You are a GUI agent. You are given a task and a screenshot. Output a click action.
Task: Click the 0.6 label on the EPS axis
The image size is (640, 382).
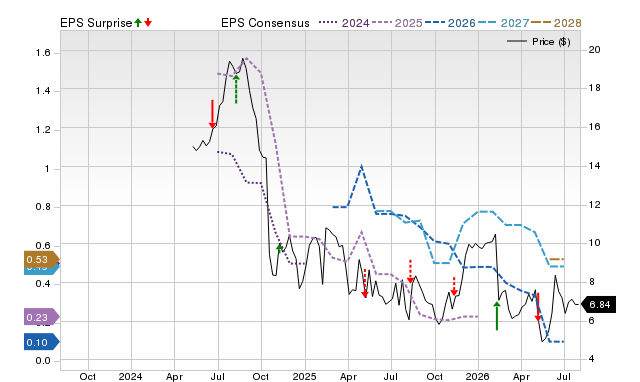[42, 245]
